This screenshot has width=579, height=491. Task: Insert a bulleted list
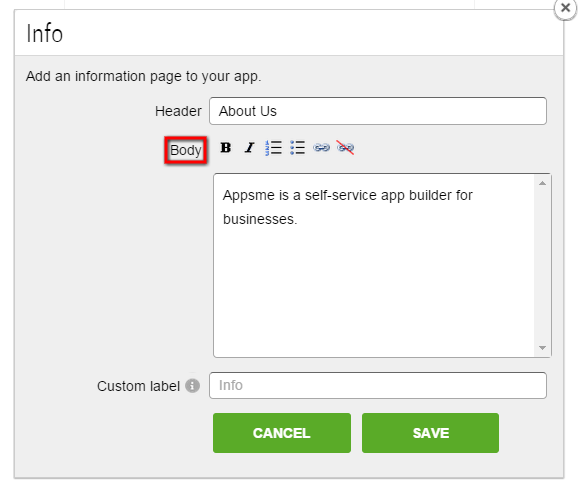297,148
